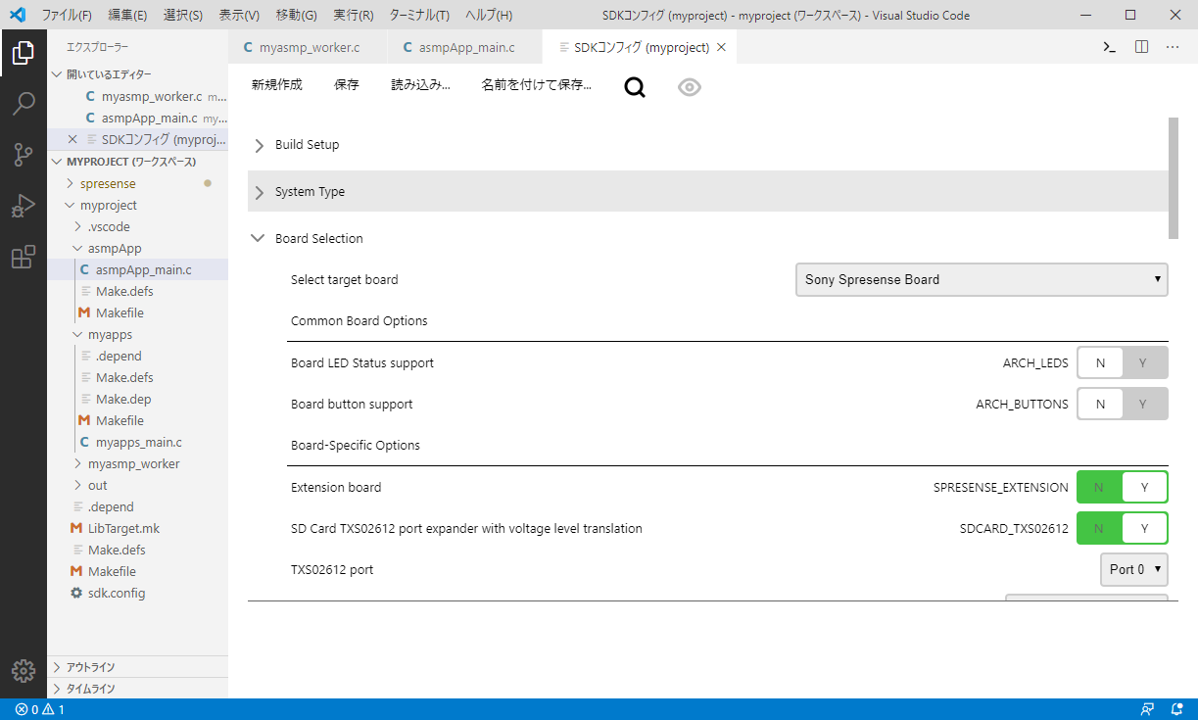The width and height of the screenshot is (1198, 720).
Task: Switch to asmpApp_main.c editor tab
Action: (x=465, y=47)
